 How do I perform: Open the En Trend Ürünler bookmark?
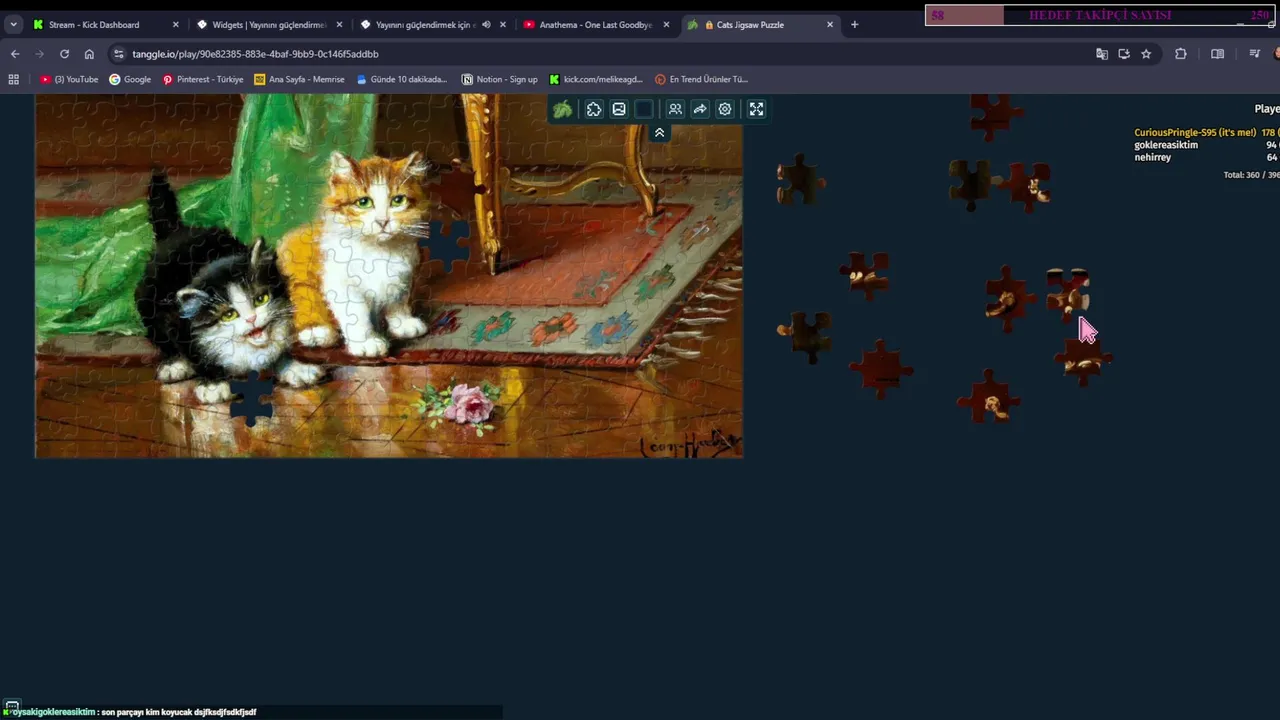701,79
